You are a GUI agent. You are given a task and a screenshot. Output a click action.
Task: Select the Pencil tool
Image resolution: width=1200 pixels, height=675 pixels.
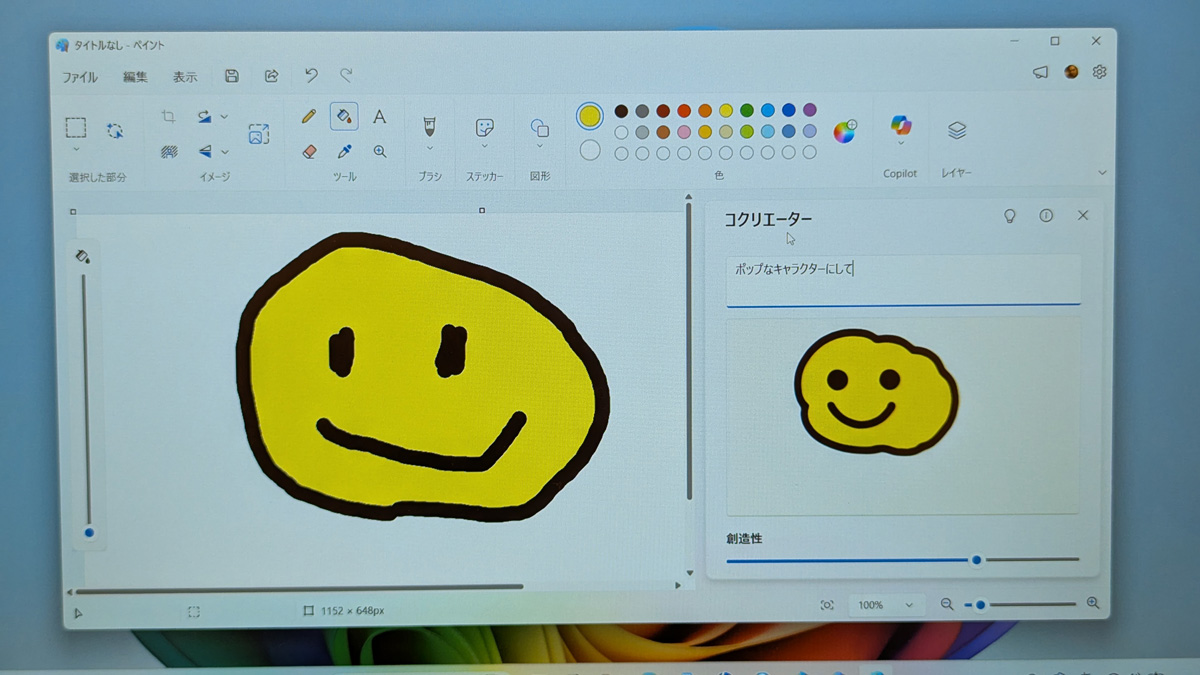(x=309, y=117)
